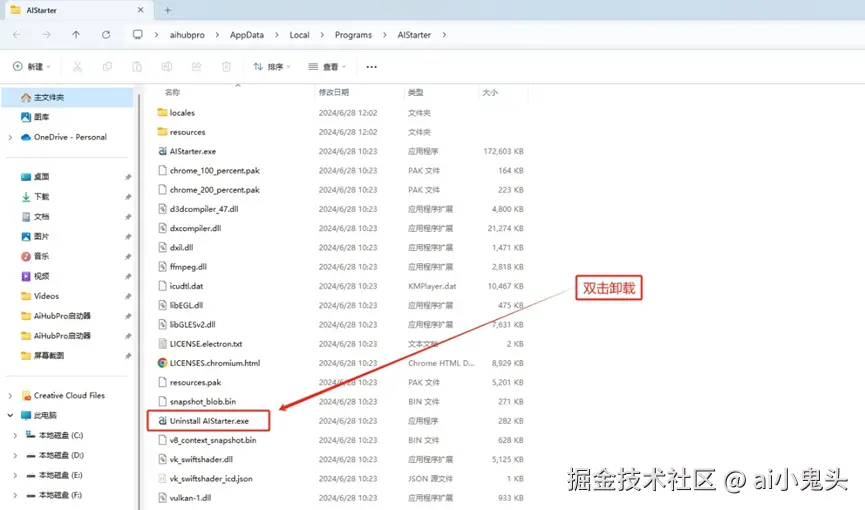Click the delete trash icon

pos(226,67)
